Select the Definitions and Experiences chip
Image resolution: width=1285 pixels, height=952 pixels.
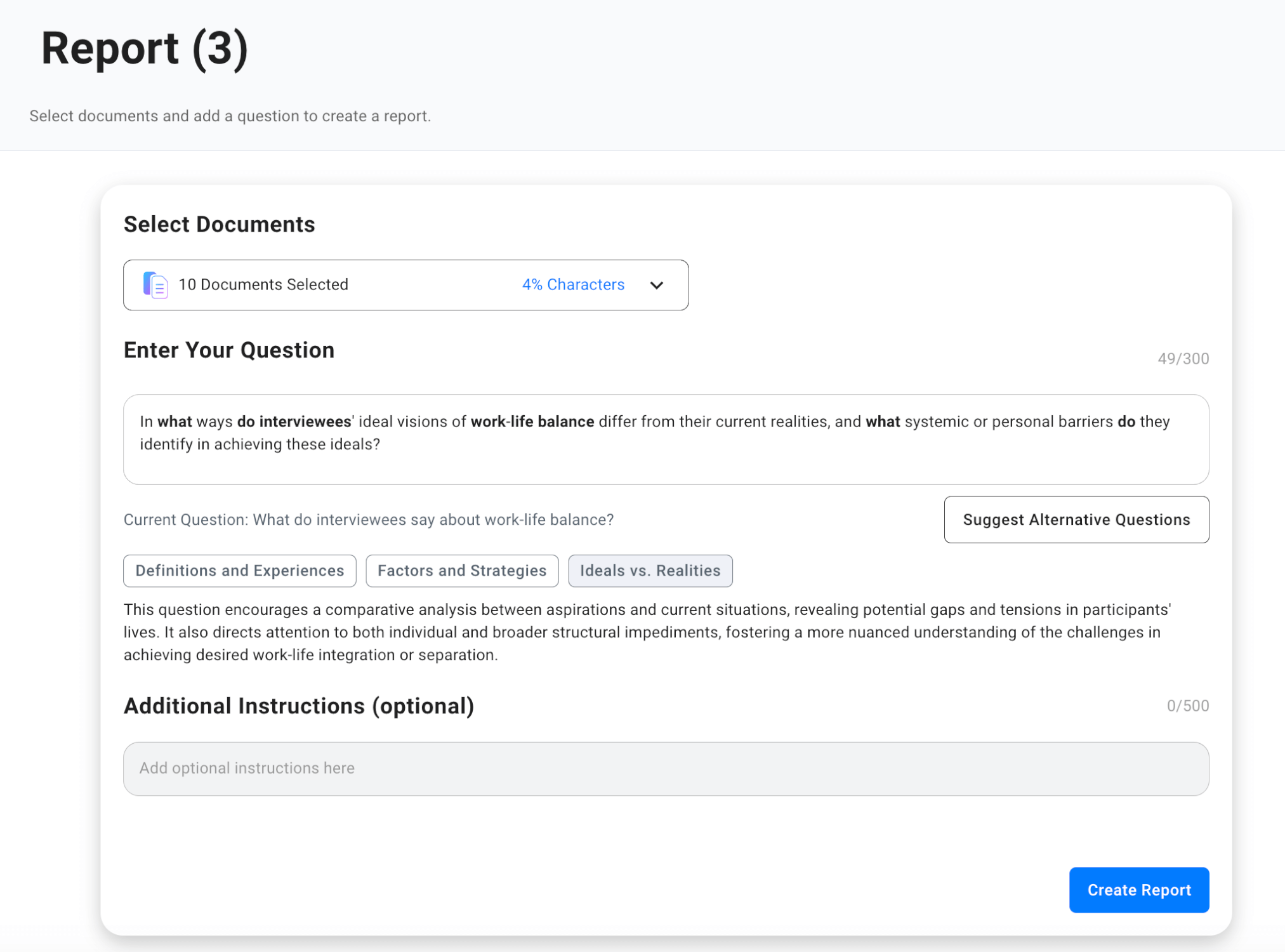[x=239, y=571]
